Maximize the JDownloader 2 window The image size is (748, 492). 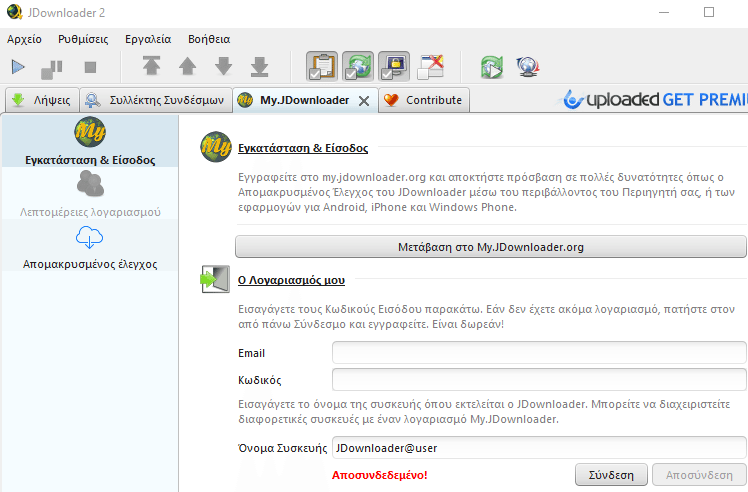pyautogui.click(x=709, y=12)
